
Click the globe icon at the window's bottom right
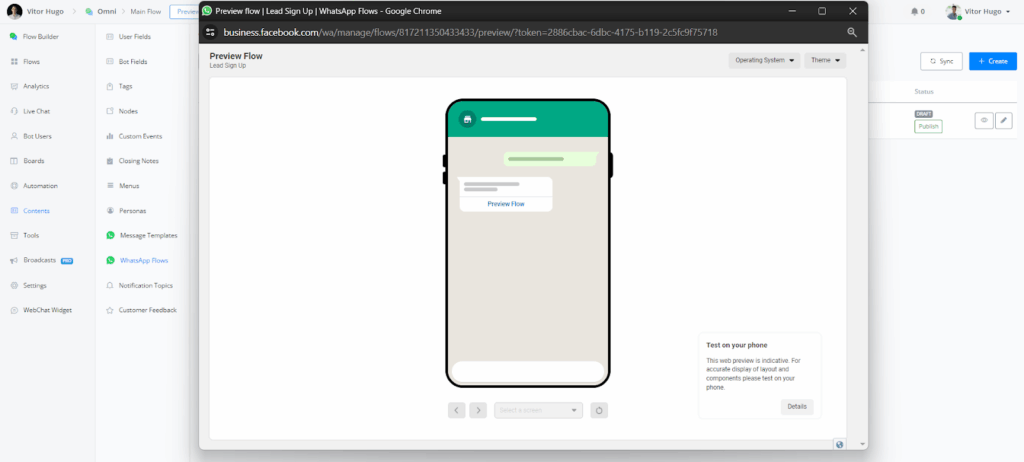[839, 444]
